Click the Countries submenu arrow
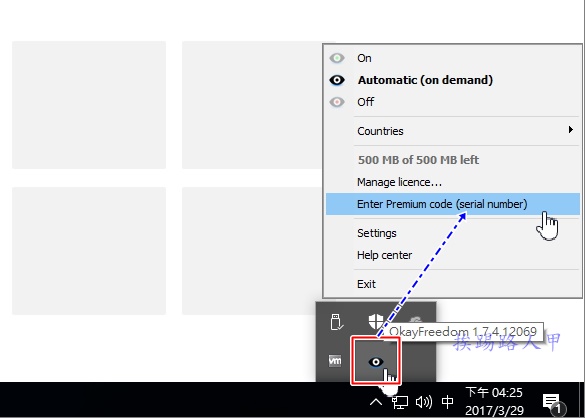 tap(570, 130)
